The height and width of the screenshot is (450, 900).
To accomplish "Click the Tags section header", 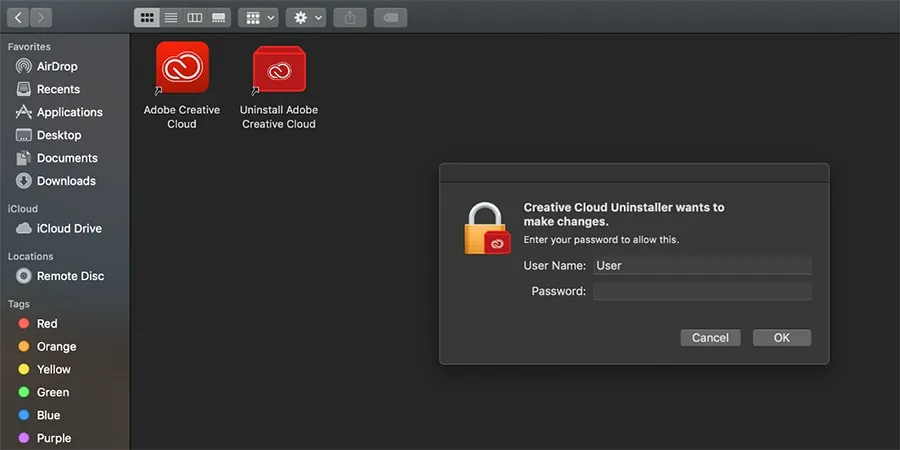I will [x=19, y=304].
